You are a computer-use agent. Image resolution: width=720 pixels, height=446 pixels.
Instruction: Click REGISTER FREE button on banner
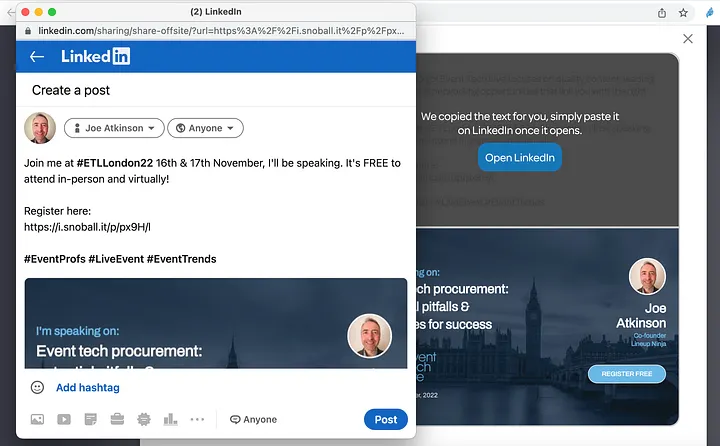tap(627, 374)
